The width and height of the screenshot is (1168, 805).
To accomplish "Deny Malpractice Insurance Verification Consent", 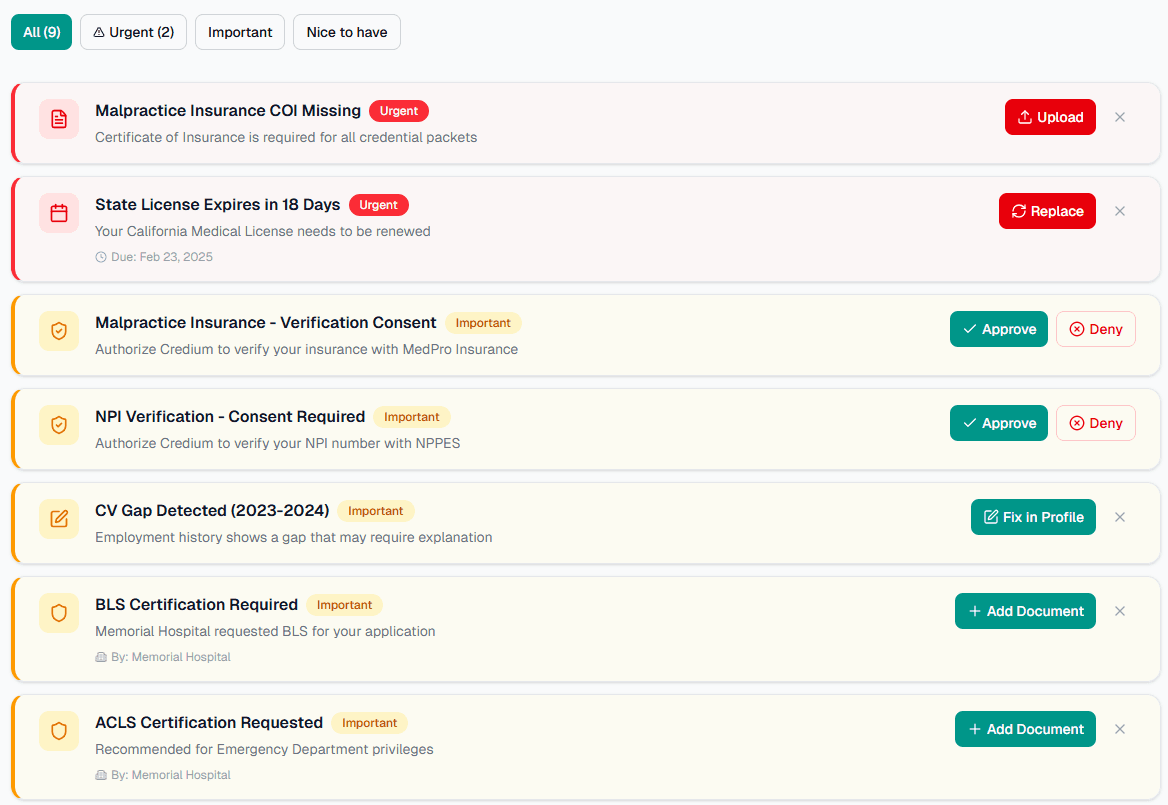I will tap(1096, 329).
